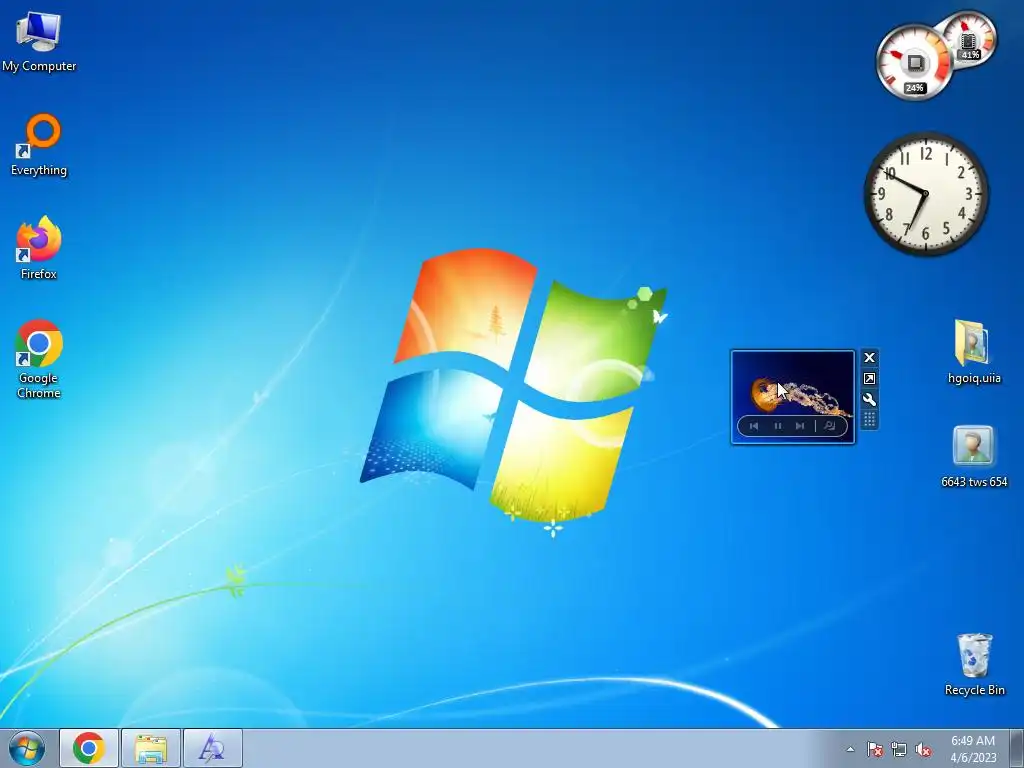The image size is (1024, 768).
Task: Open the network tray icon
Action: tap(899, 749)
